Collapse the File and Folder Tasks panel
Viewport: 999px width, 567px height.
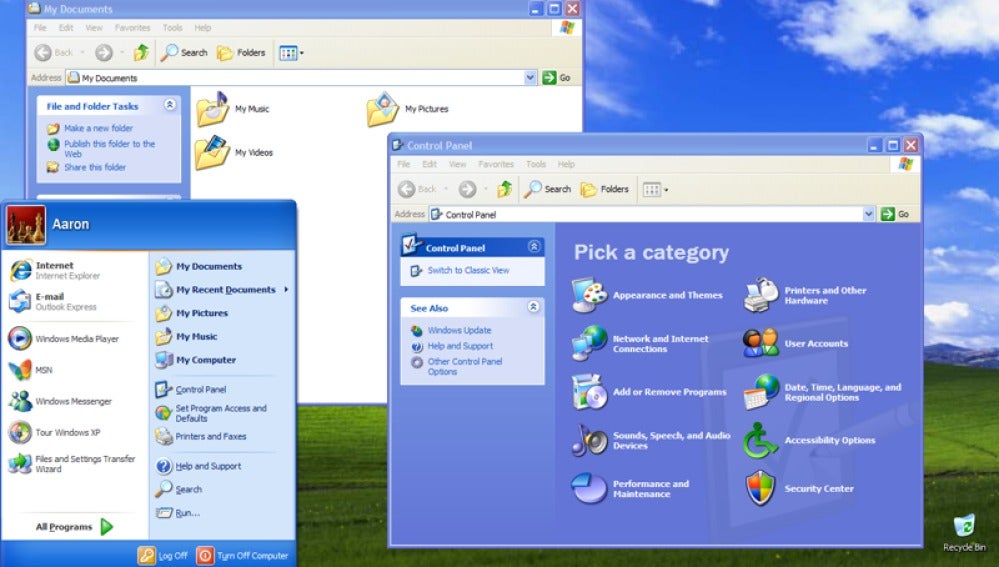(170, 105)
